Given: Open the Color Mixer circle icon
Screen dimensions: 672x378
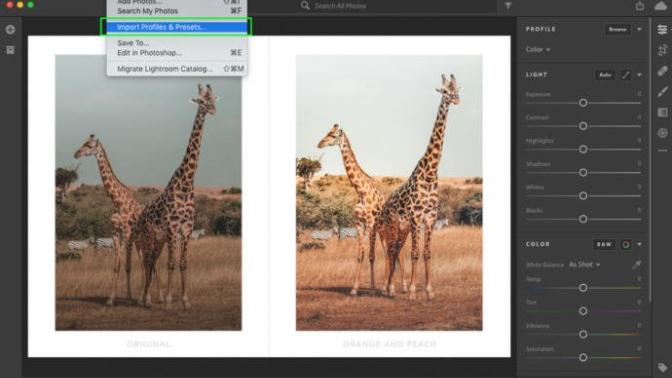Looking at the screenshot, I should point(626,245).
